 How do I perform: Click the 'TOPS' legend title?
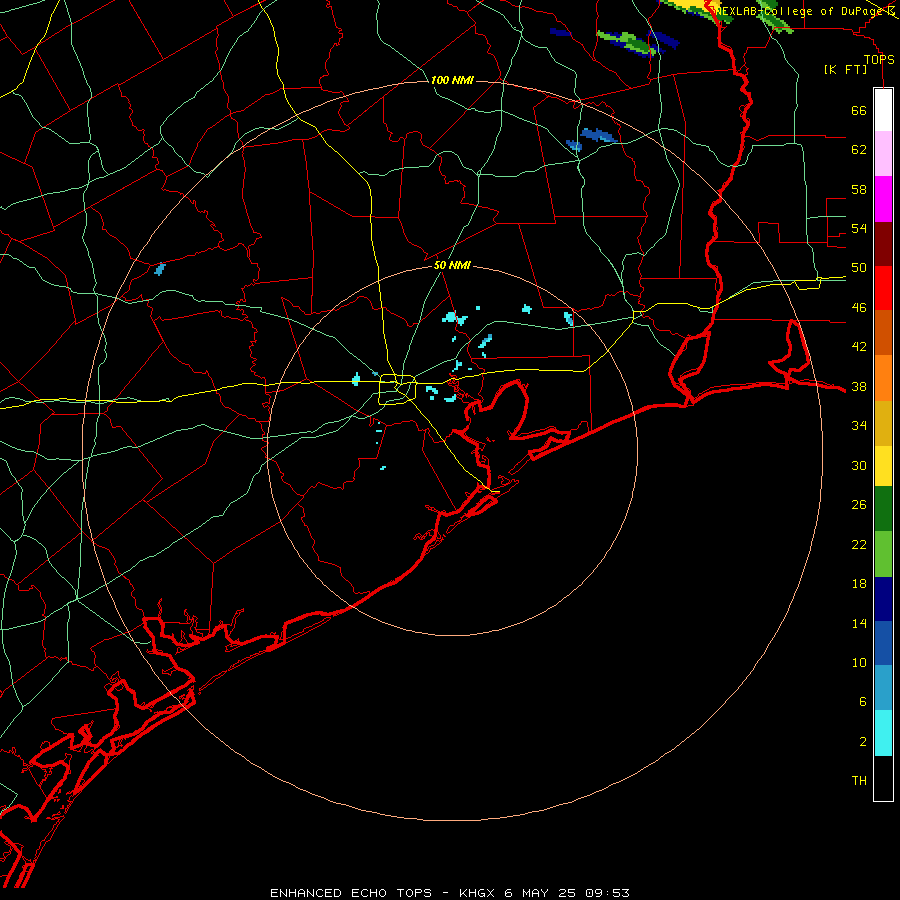pyautogui.click(x=879, y=60)
